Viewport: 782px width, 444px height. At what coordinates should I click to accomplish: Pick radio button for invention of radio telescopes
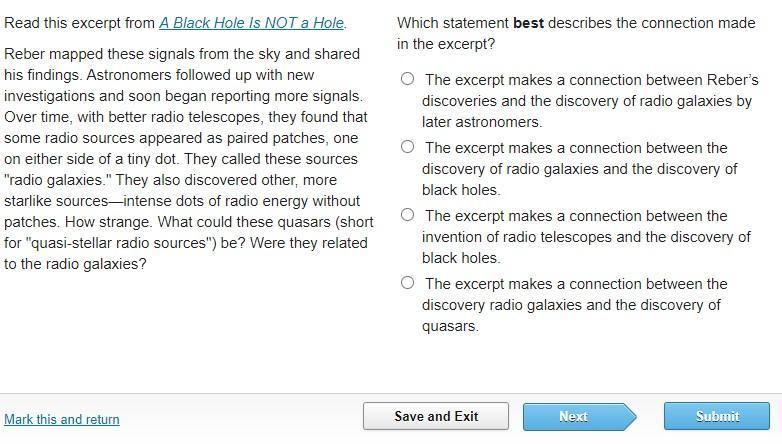point(407,215)
